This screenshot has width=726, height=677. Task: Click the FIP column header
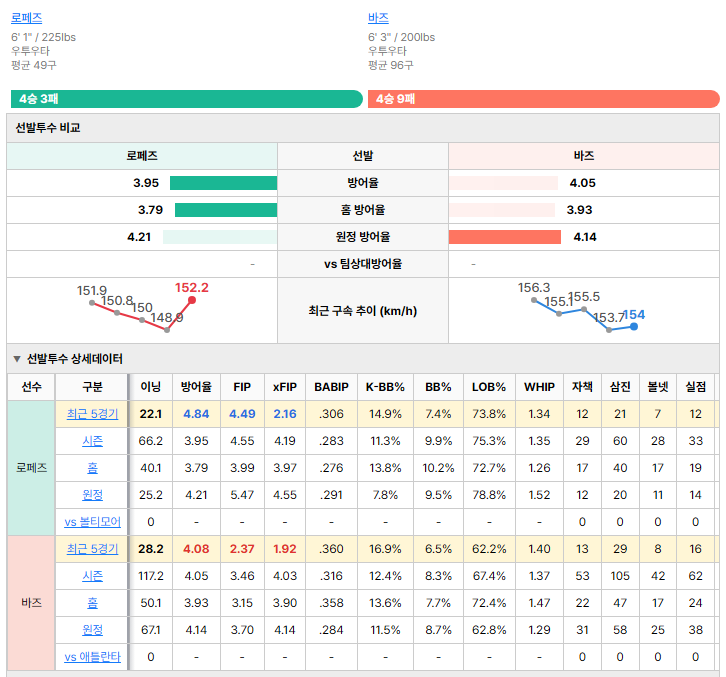pos(242,387)
